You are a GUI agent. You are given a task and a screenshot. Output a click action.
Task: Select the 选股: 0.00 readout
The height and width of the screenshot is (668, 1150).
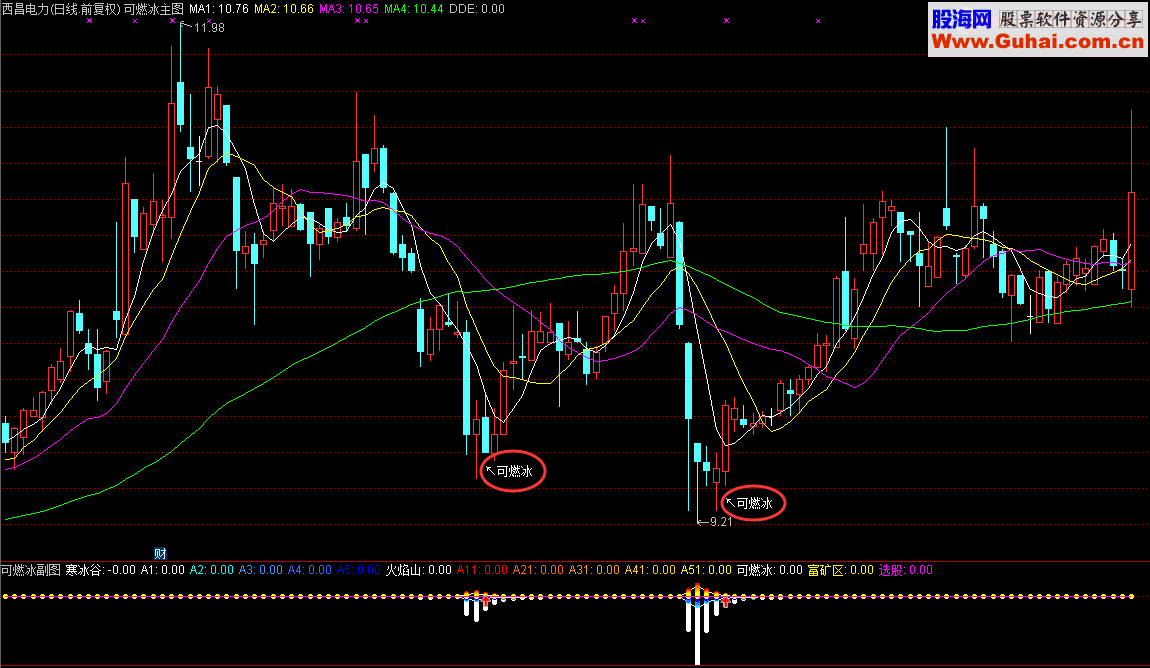click(906, 570)
